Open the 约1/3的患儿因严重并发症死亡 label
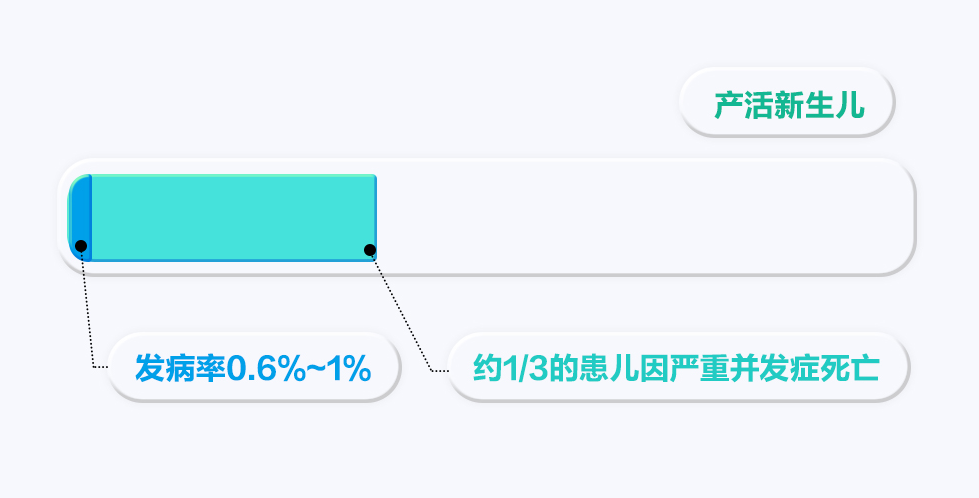979x498 pixels. (678, 367)
